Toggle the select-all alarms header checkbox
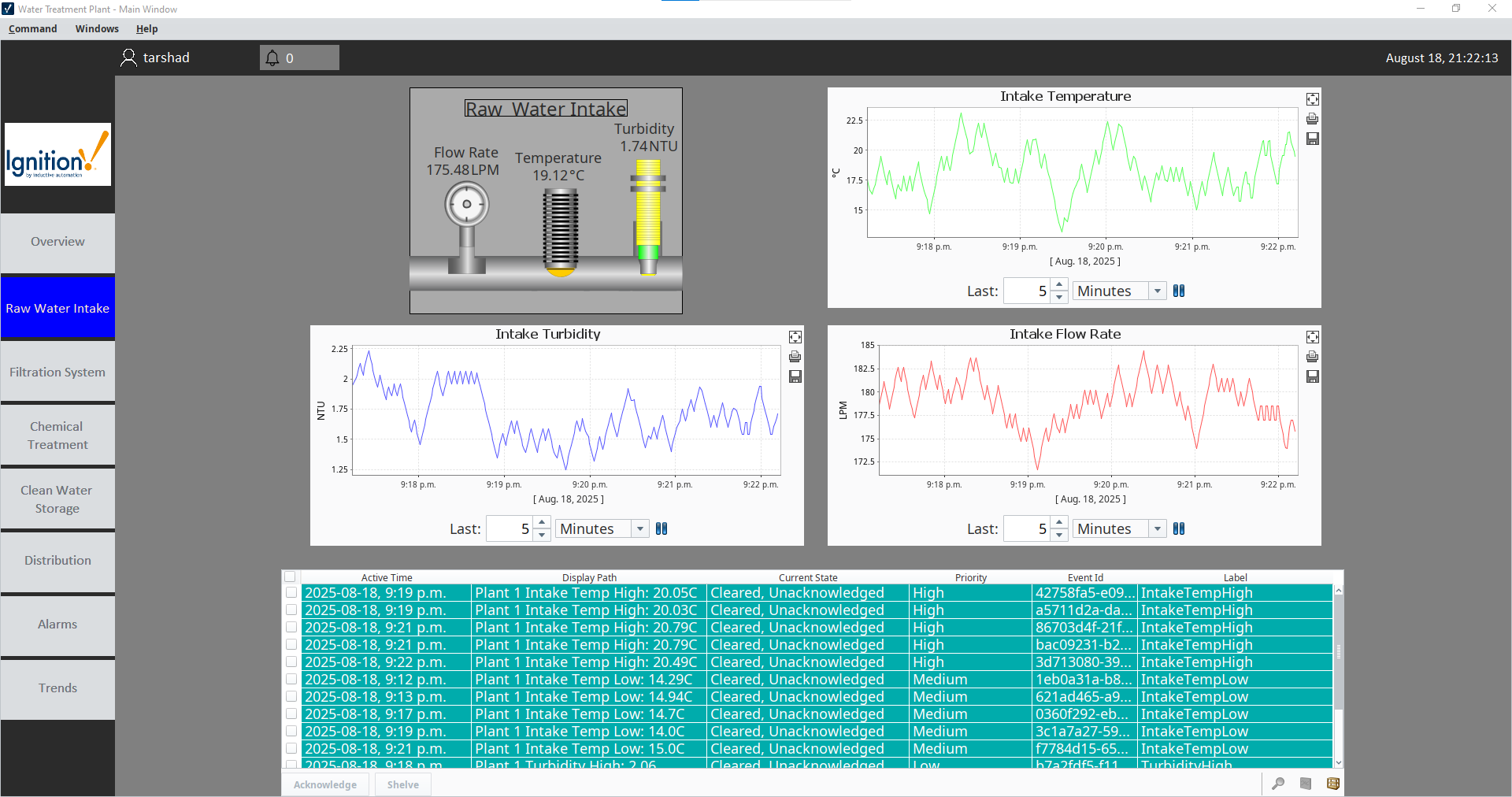This screenshot has width=1512, height=797. click(290, 576)
